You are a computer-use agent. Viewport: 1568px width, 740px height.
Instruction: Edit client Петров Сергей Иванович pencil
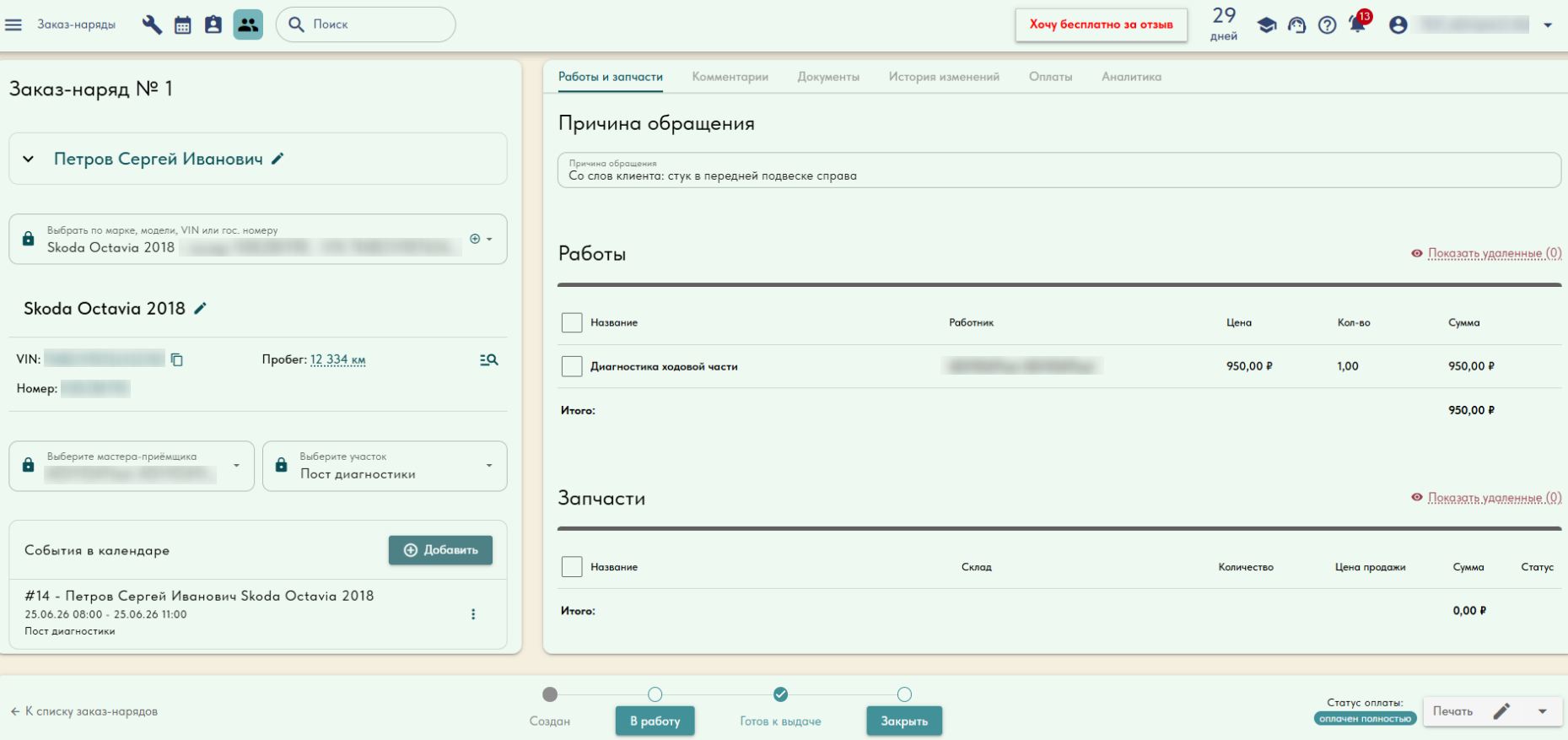click(x=277, y=159)
